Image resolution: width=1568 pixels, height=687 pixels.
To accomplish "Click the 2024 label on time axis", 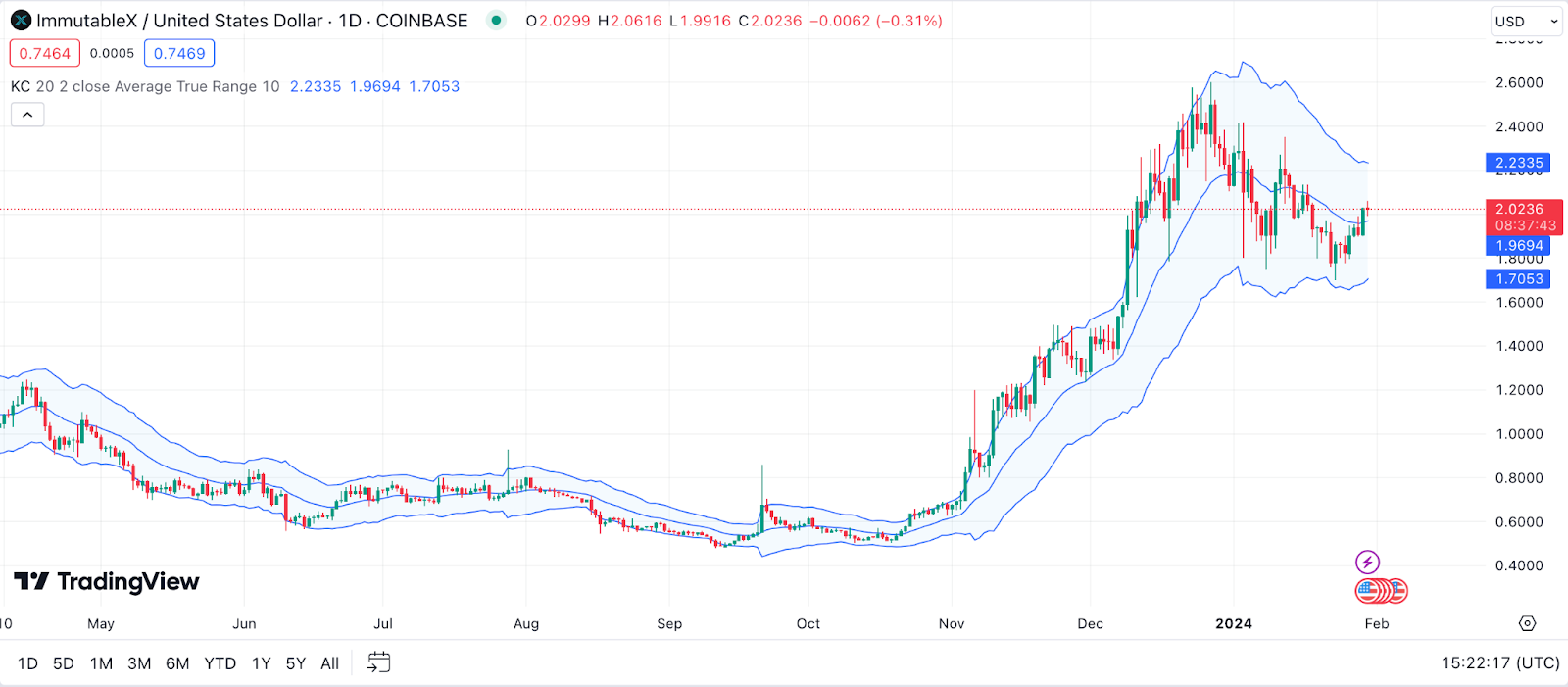I will click(1234, 623).
